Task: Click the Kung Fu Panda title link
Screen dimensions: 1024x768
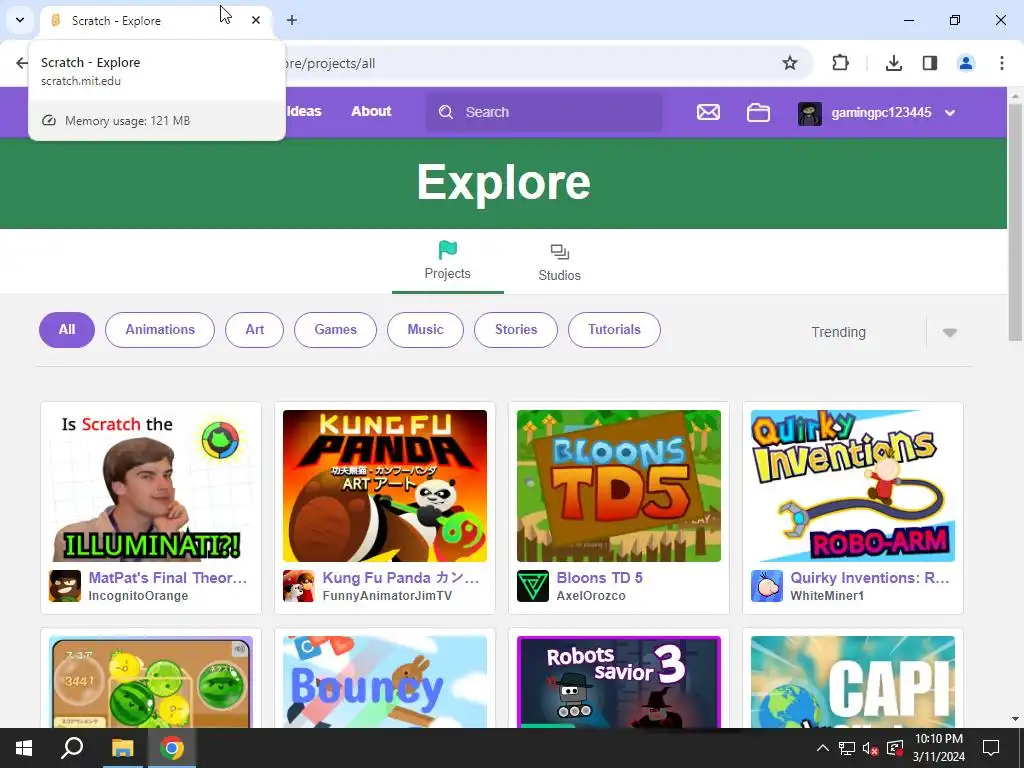Action: click(x=401, y=578)
